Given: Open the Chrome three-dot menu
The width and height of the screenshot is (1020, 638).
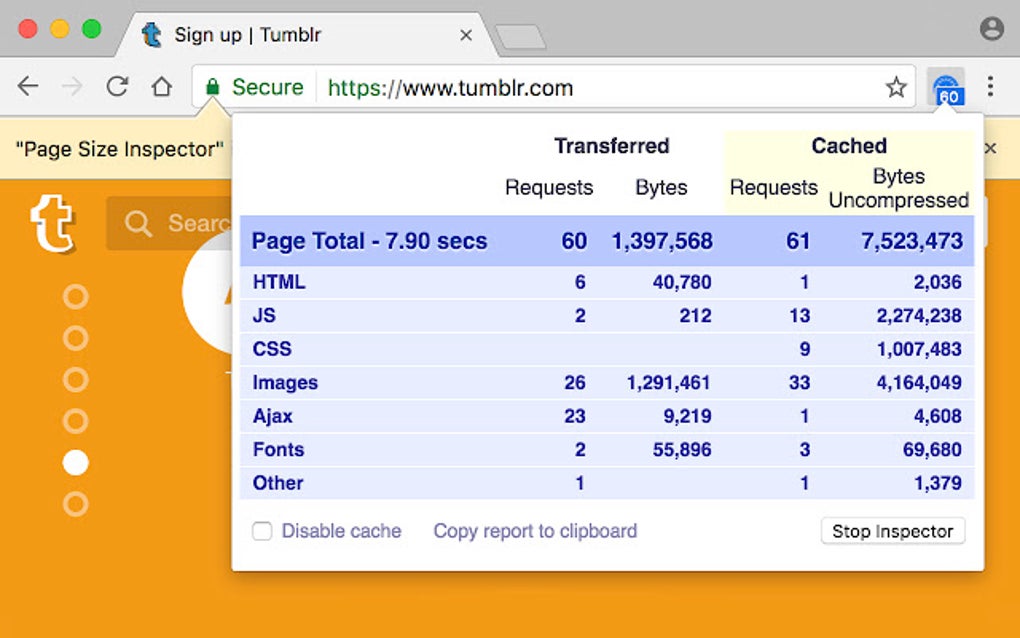Looking at the screenshot, I should click(x=990, y=88).
